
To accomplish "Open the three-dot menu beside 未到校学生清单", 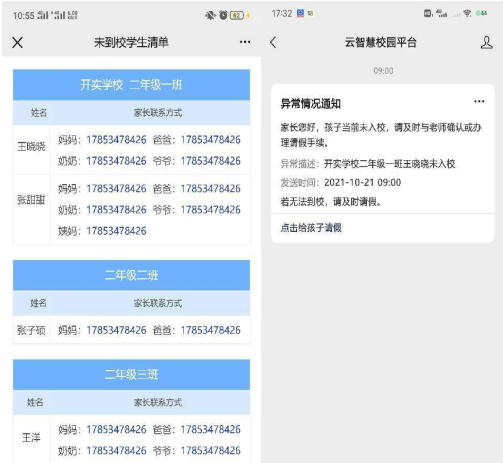I will click(x=245, y=42).
